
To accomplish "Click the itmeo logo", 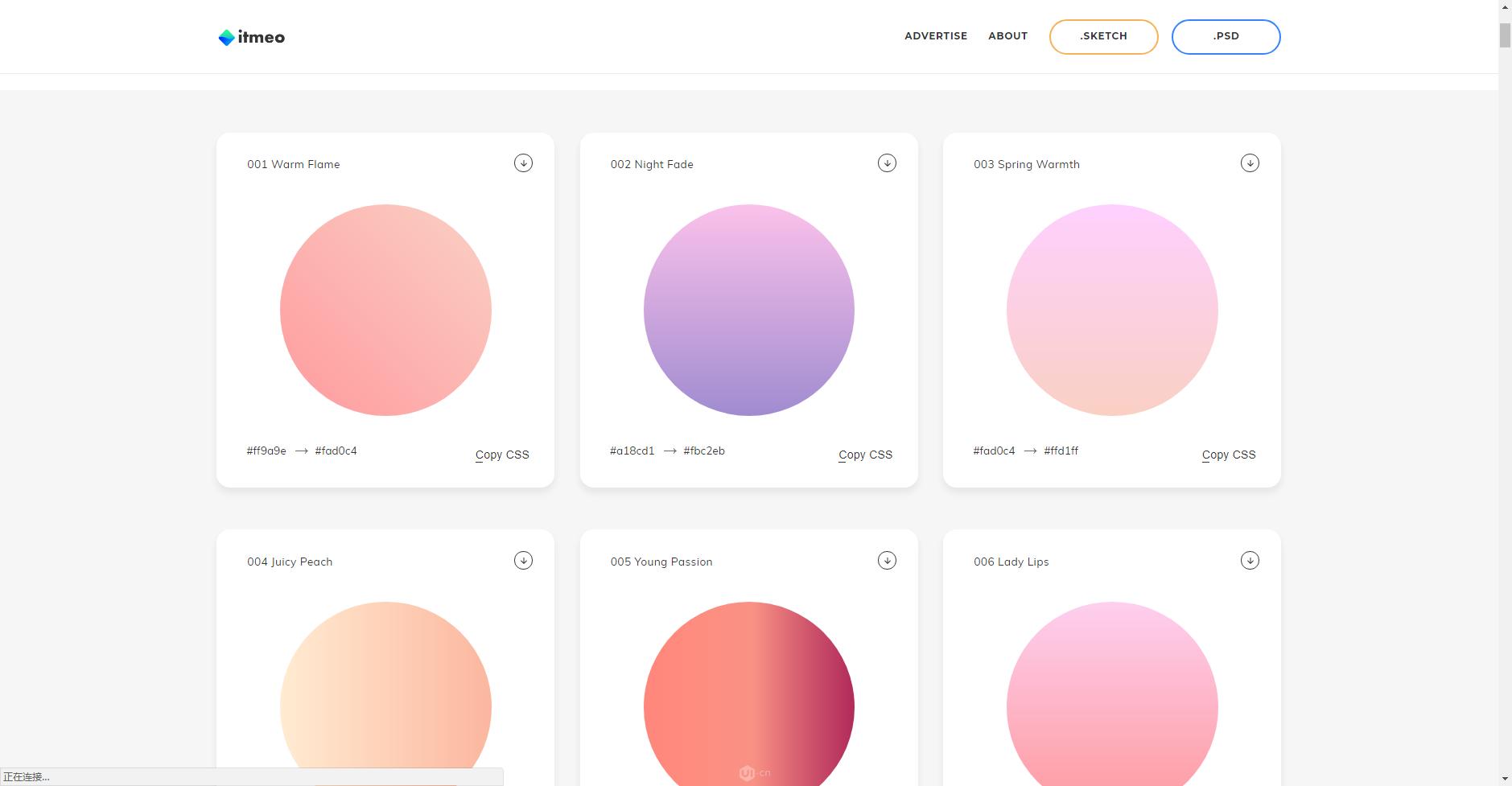I will 251,37.
